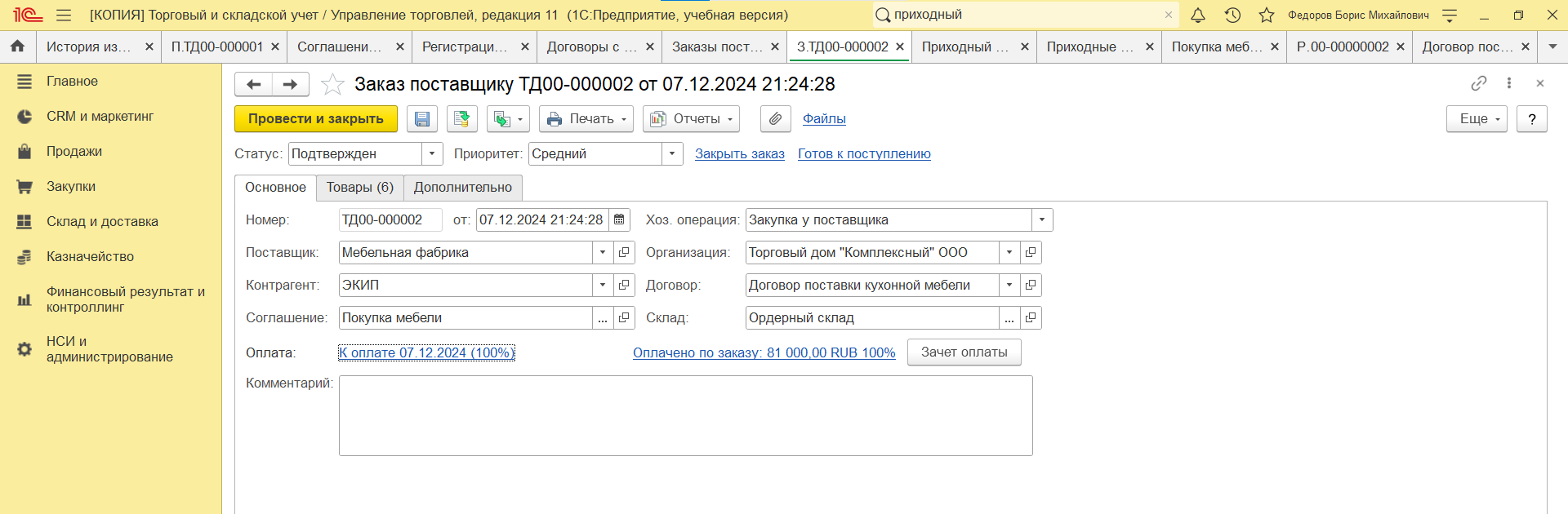Expand the Организация dropdown arrow
The height and width of the screenshot is (514, 1568).
click(1009, 252)
